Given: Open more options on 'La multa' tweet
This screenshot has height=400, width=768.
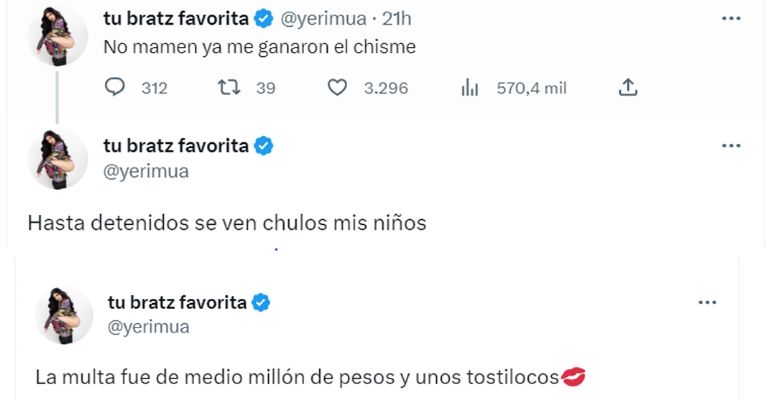Looking at the screenshot, I should click(x=708, y=302).
